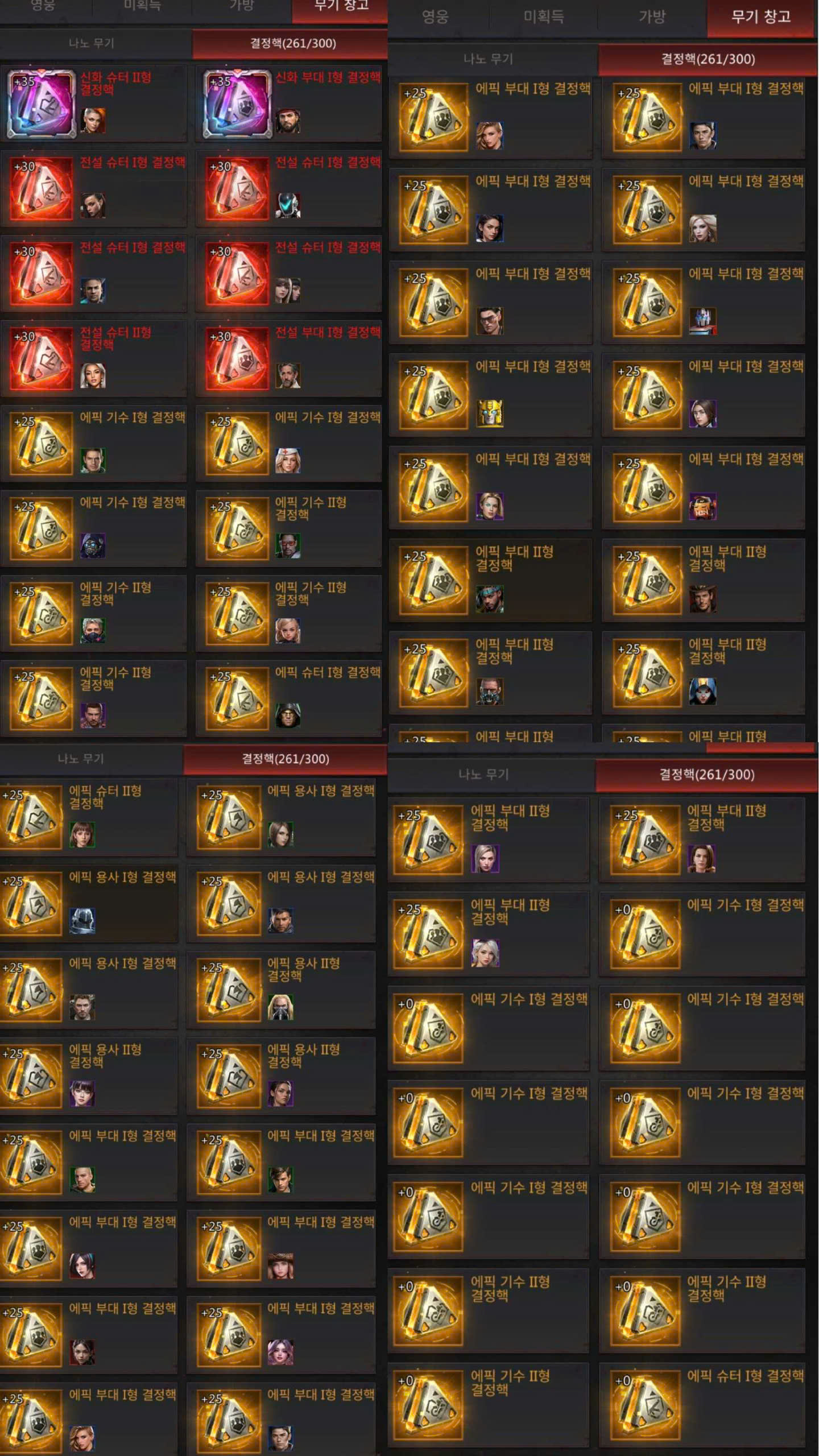Open the masked blonde hero on 에픽 용사 II형
The height and width of the screenshot is (1456, 819).
[x=280, y=1007]
